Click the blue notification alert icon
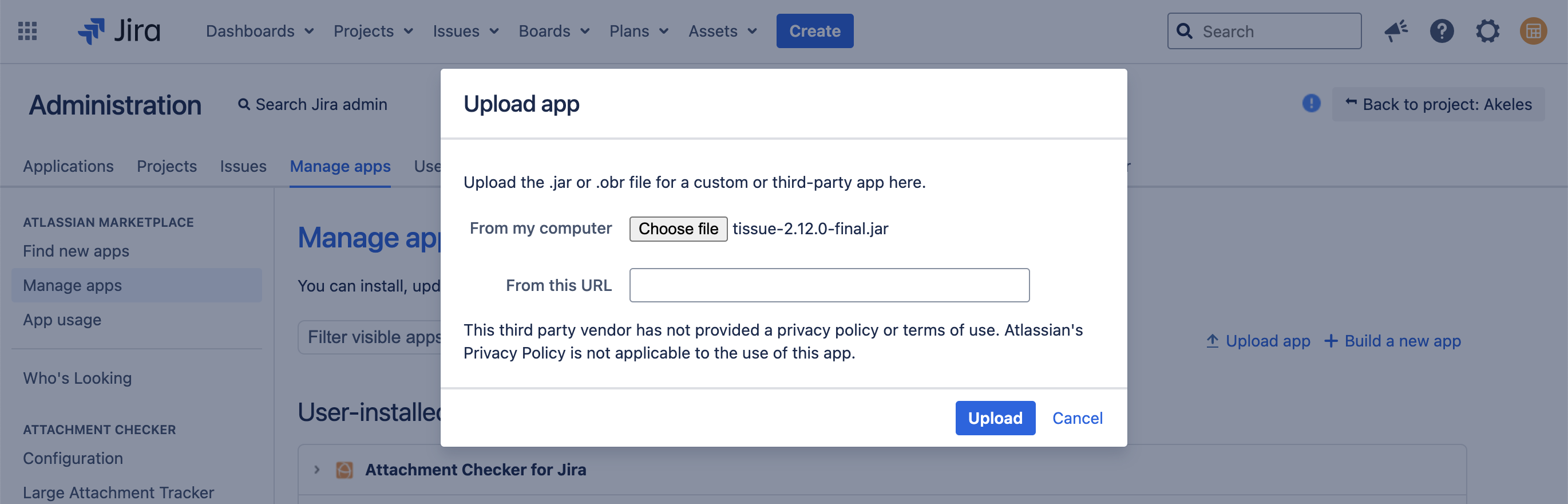 pyautogui.click(x=1311, y=104)
